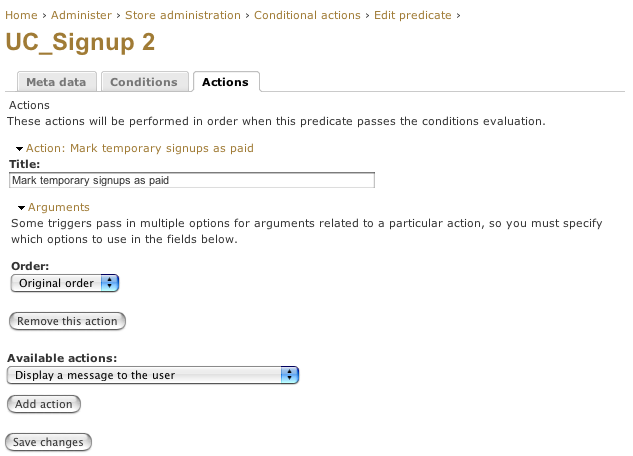
Task: Save changes to the predicate
Action: (x=48, y=442)
